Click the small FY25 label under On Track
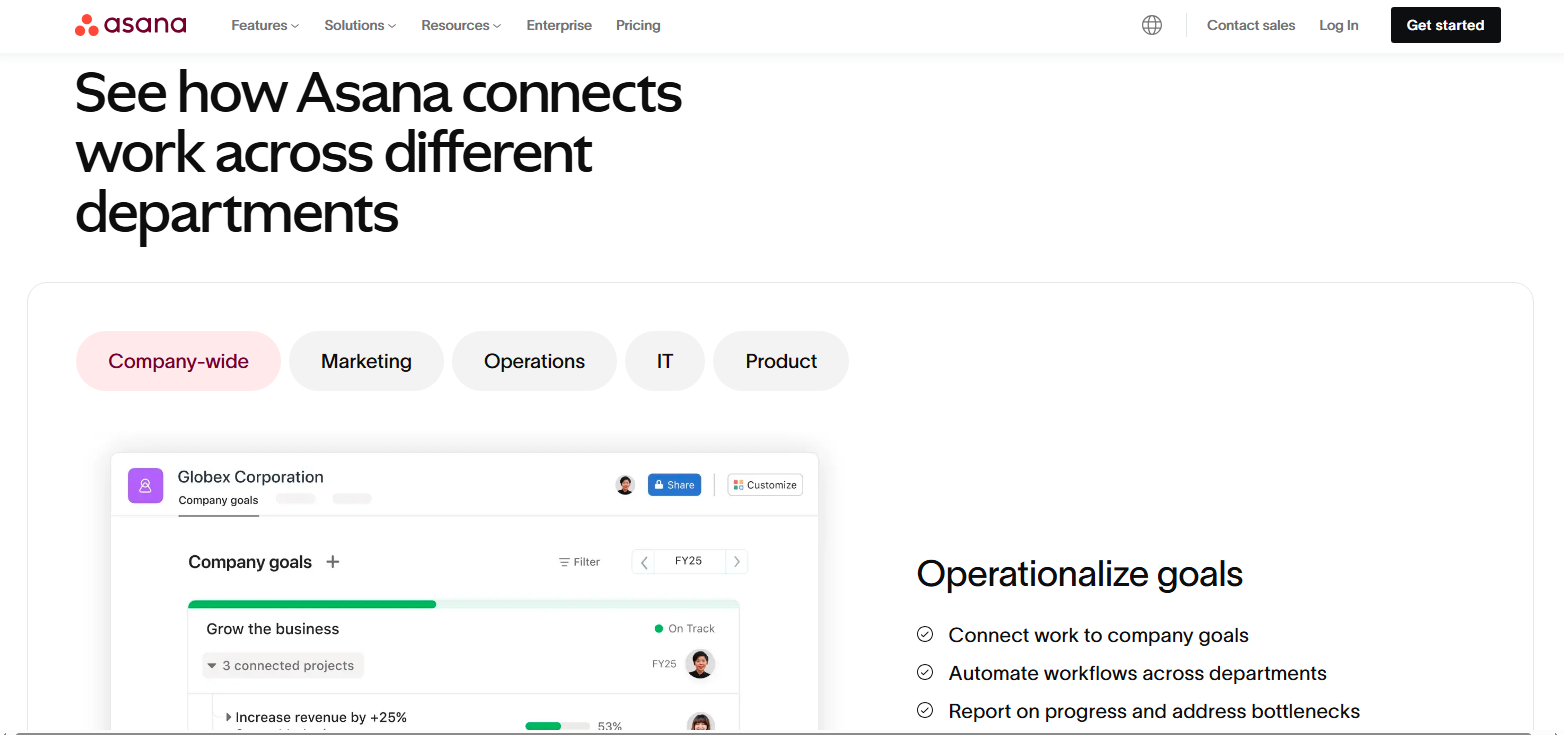Image resolution: width=1564 pixels, height=735 pixels. pos(664,664)
